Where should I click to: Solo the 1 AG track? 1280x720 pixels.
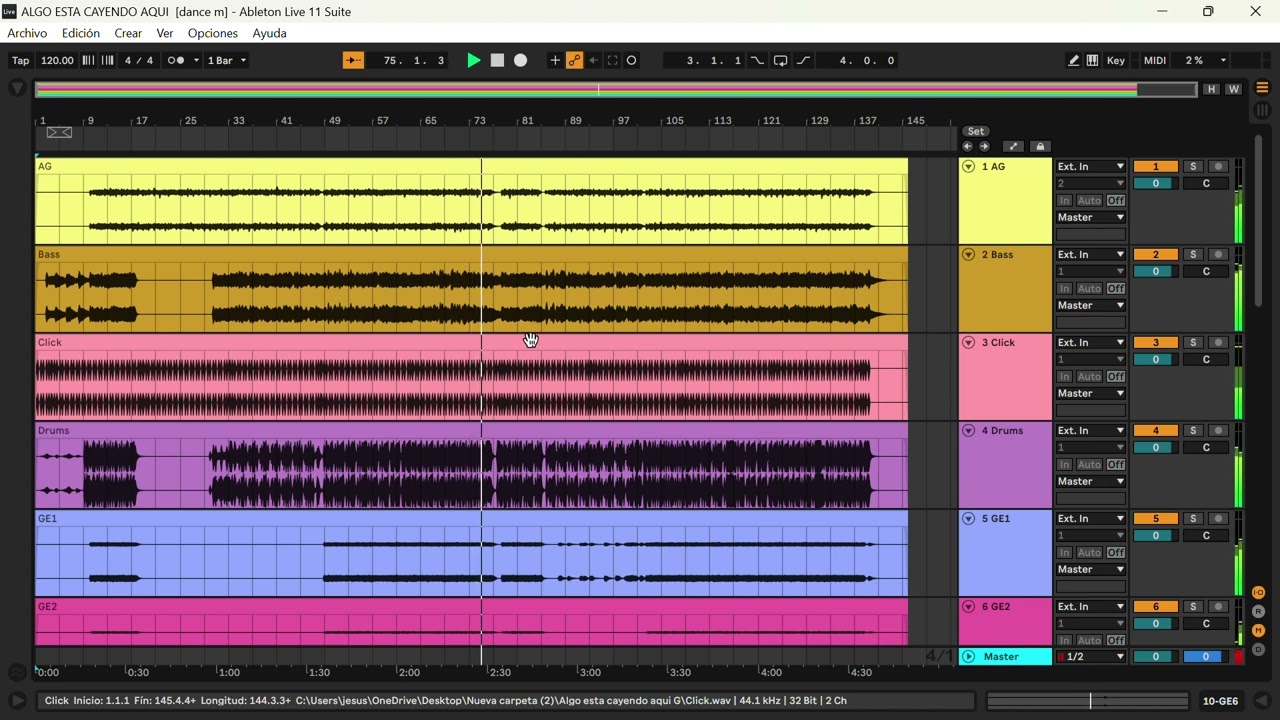pyautogui.click(x=1193, y=167)
